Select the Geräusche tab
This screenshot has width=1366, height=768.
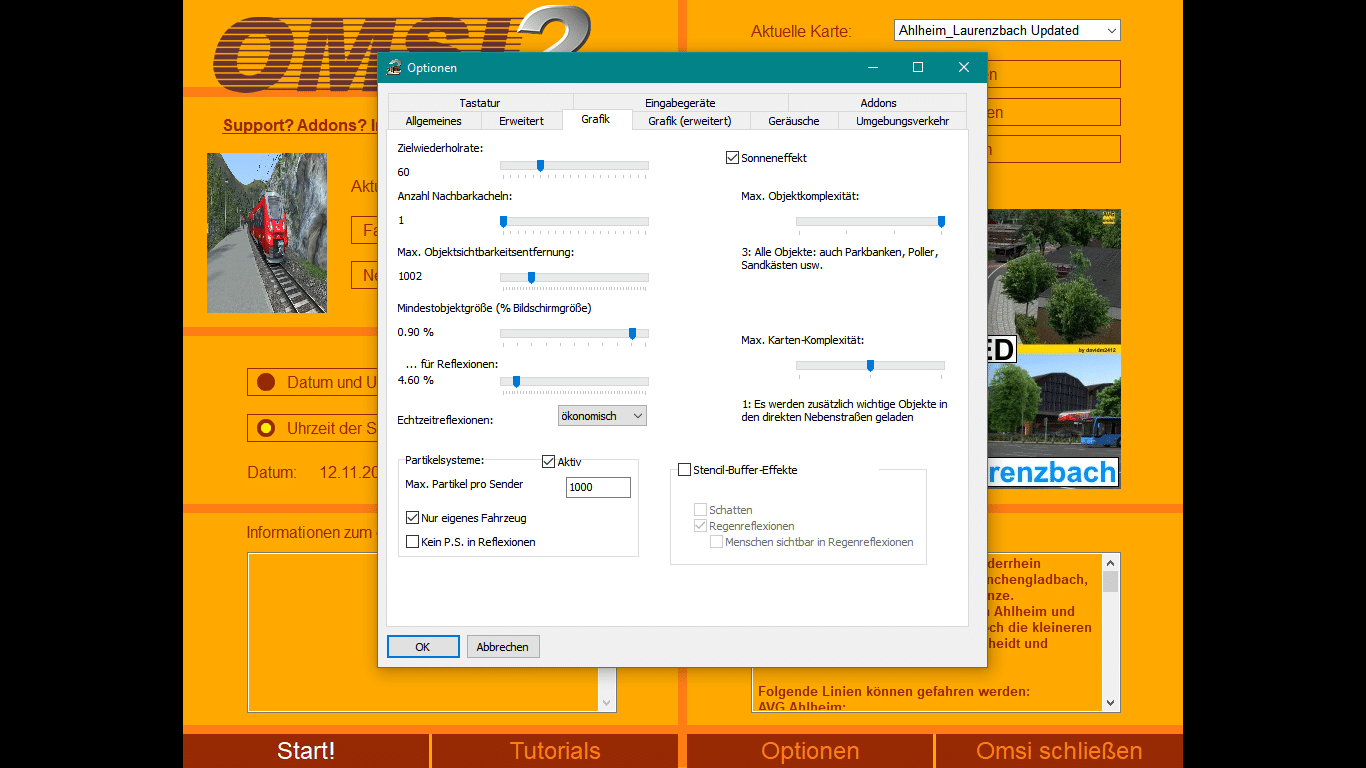coord(793,121)
